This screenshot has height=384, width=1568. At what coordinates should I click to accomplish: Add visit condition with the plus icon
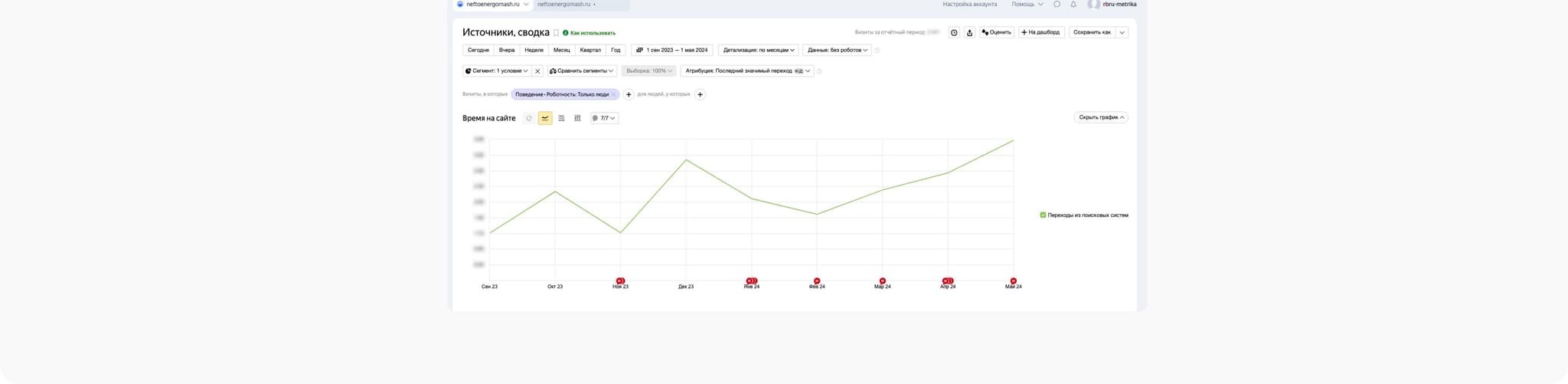pos(629,94)
